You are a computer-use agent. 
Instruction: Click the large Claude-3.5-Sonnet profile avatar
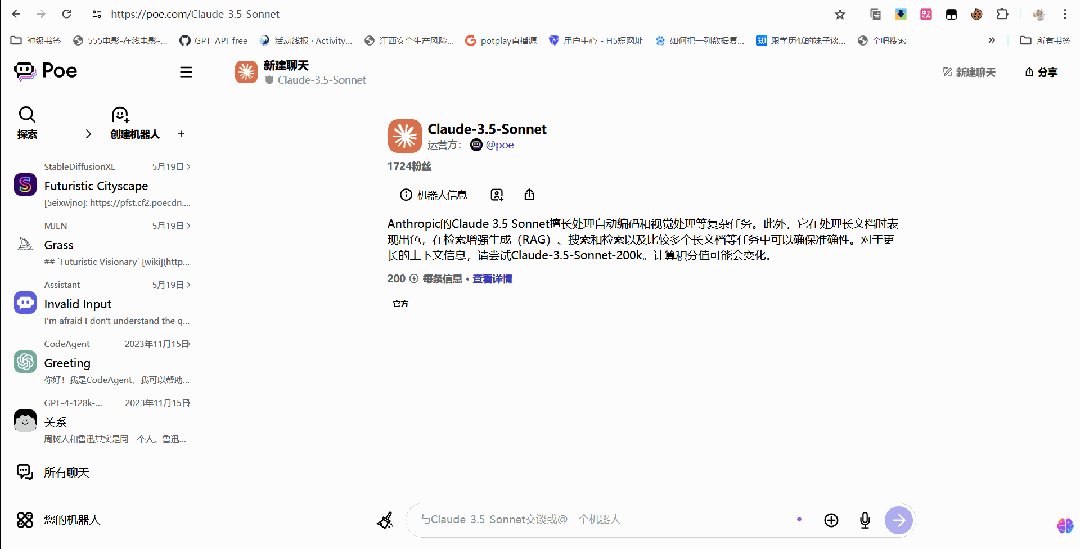click(404, 136)
